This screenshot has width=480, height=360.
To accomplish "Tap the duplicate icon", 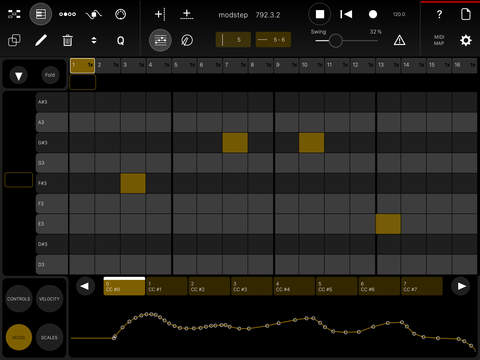I will point(14,41).
